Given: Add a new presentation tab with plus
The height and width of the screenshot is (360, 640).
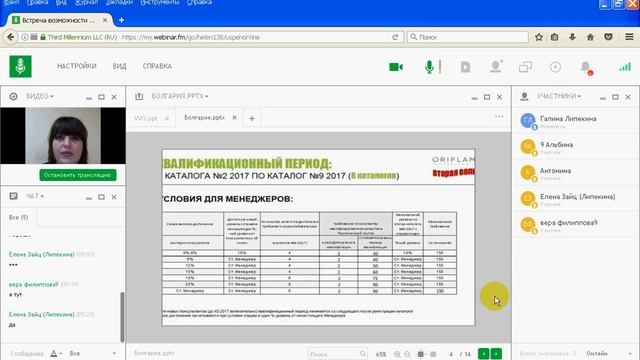Looking at the screenshot, I should [252, 118].
